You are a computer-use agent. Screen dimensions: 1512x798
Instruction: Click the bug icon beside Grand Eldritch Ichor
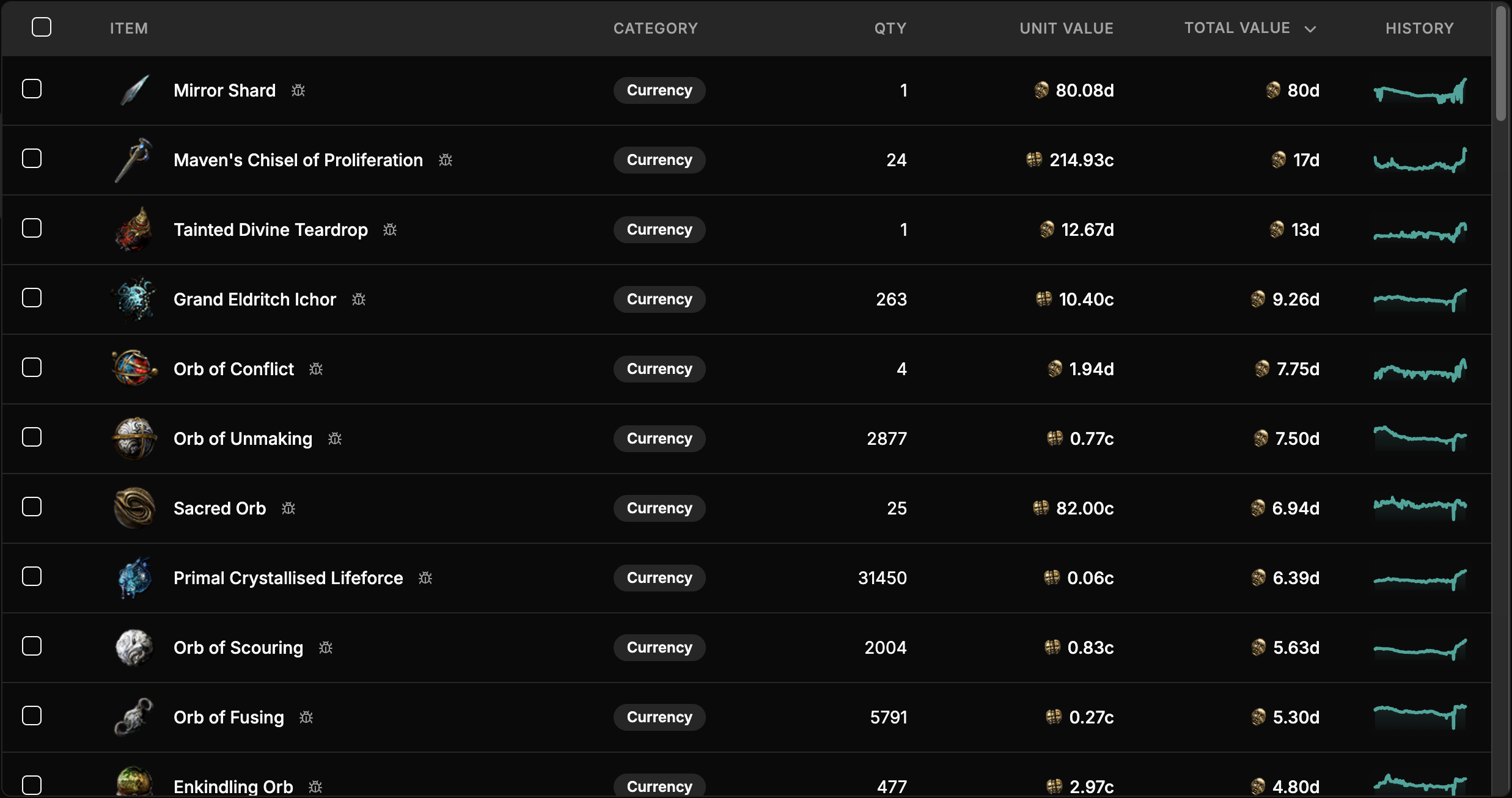pyautogui.click(x=359, y=299)
